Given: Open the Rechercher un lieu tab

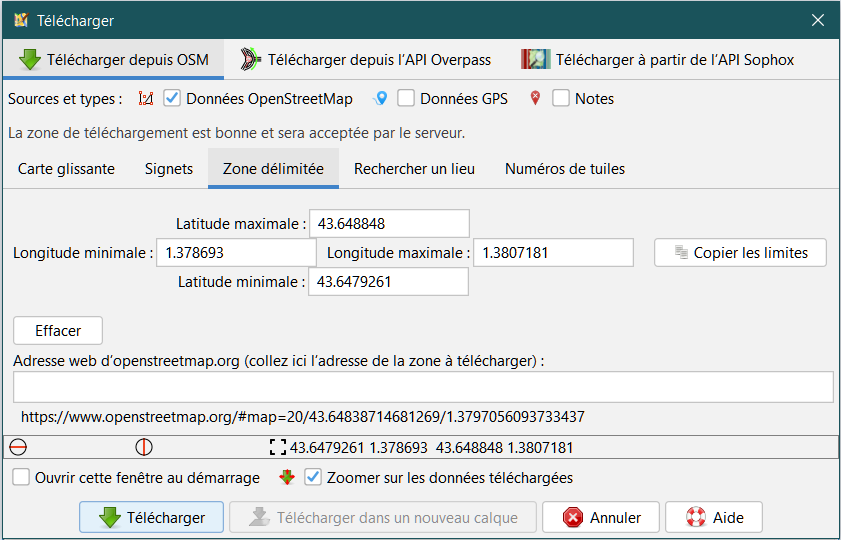Looking at the screenshot, I should tap(414, 169).
